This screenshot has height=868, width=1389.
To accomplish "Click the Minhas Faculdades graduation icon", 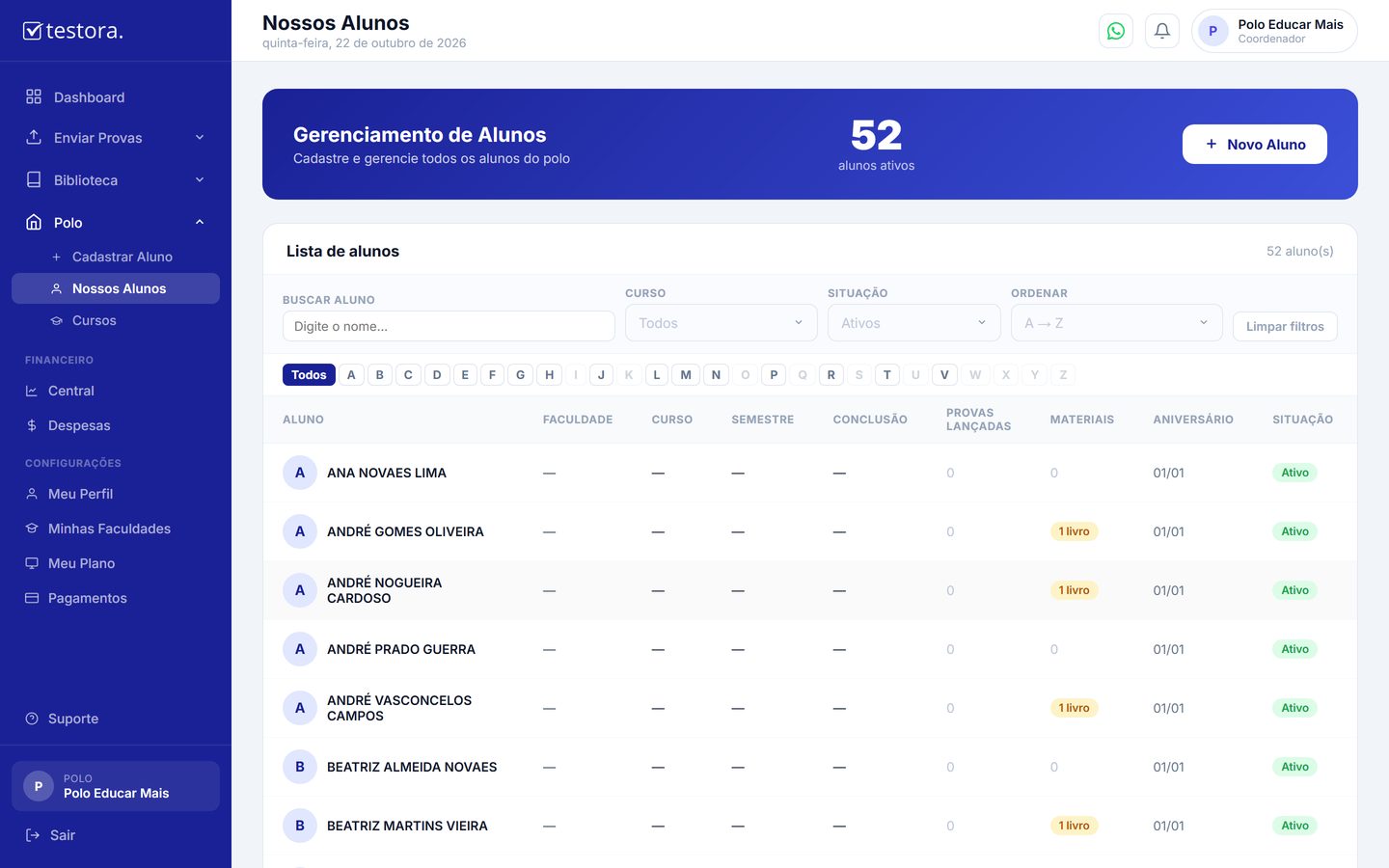I will (x=32, y=529).
